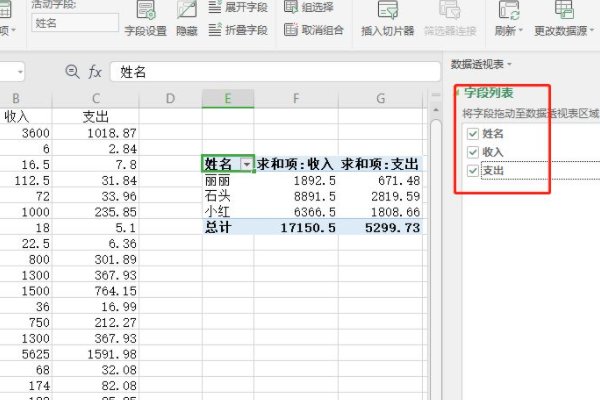Viewport: 600px width, 400px height.
Task: Collapse field with 折叠字段
Action: coord(238,29)
